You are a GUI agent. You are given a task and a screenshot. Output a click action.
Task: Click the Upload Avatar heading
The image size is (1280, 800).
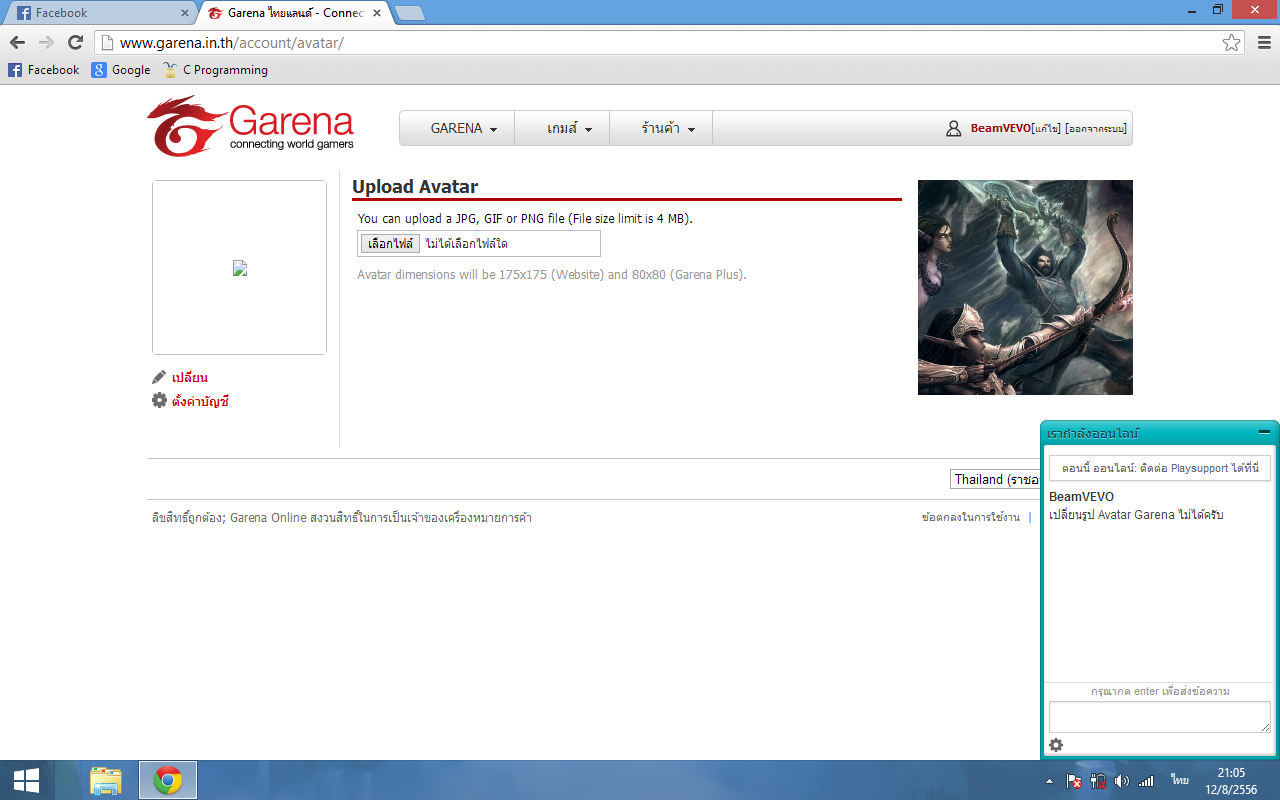[415, 187]
